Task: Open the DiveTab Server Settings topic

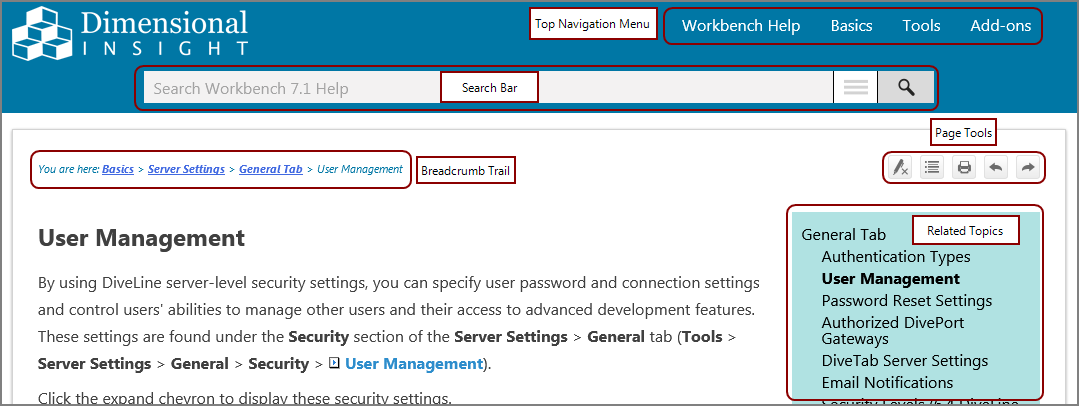Action: pos(905,361)
